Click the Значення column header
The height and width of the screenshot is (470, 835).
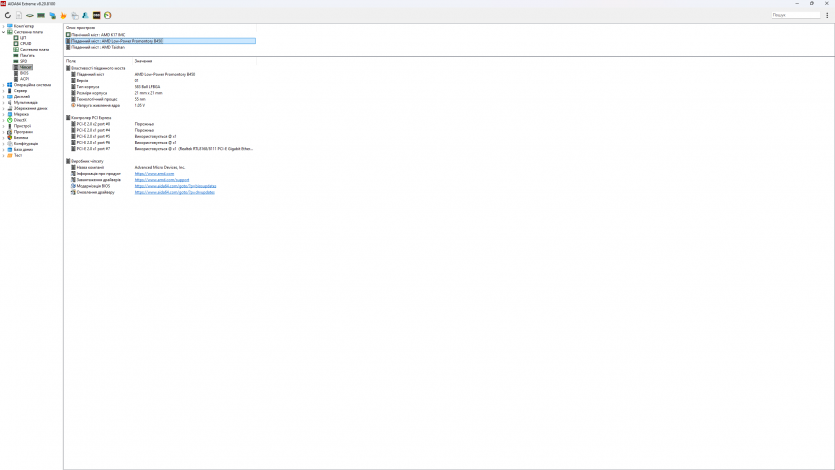[144, 61]
